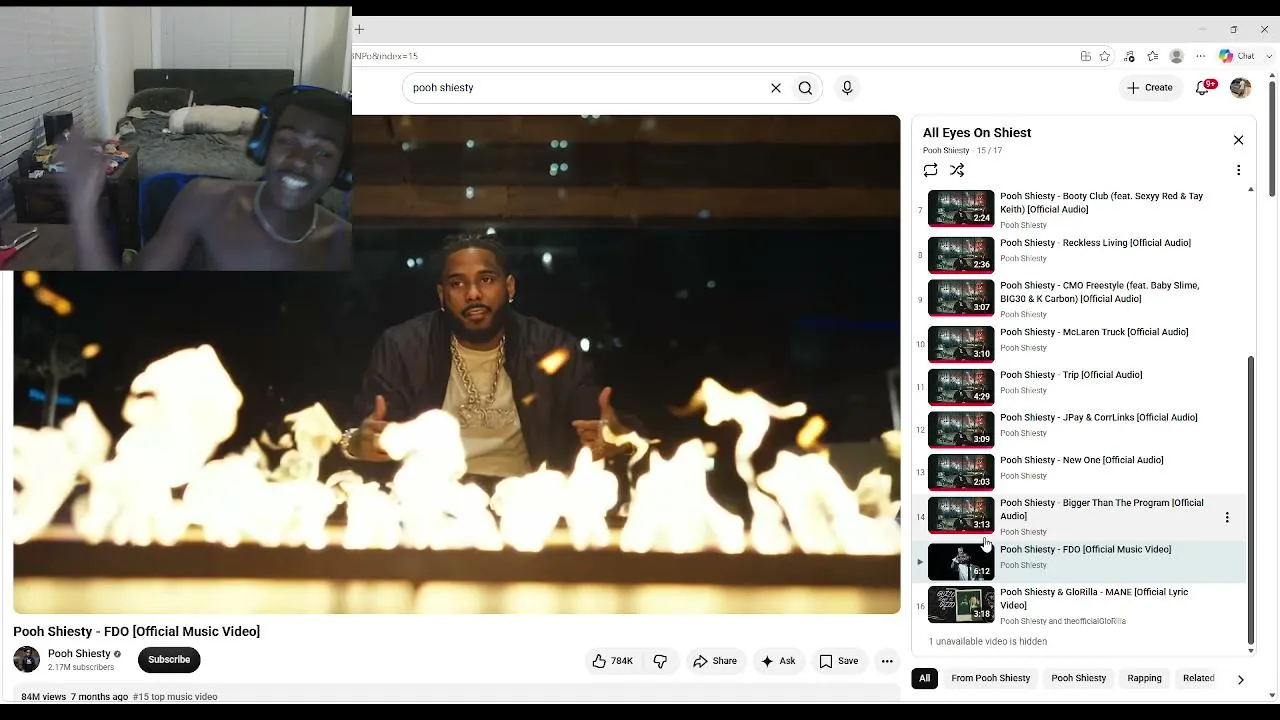Play CMO Freestyle thumbnail in playlist
This screenshot has height=720, width=1280.
(961, 298)
